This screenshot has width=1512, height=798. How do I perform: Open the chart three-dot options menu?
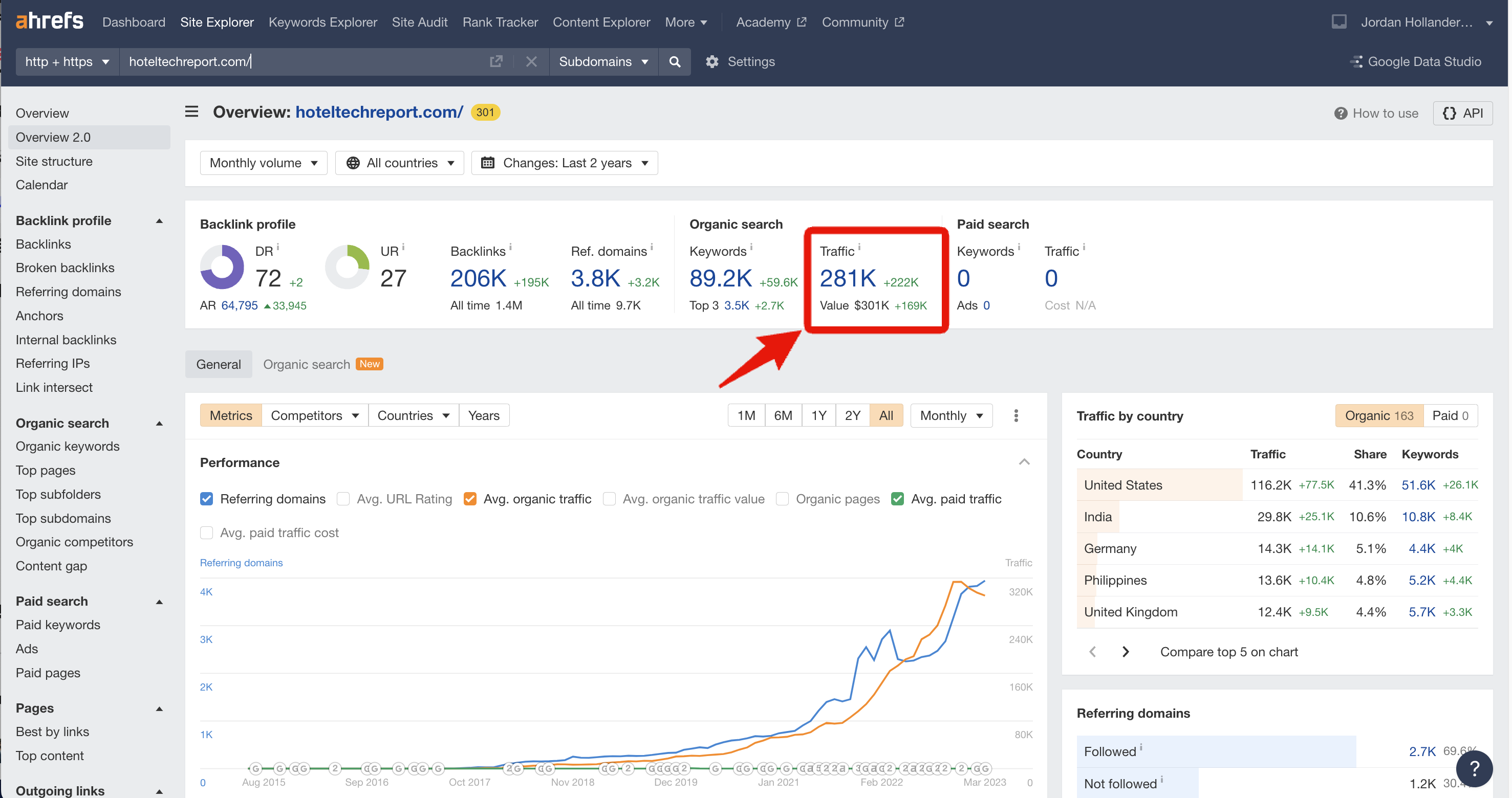(1016, 415)
